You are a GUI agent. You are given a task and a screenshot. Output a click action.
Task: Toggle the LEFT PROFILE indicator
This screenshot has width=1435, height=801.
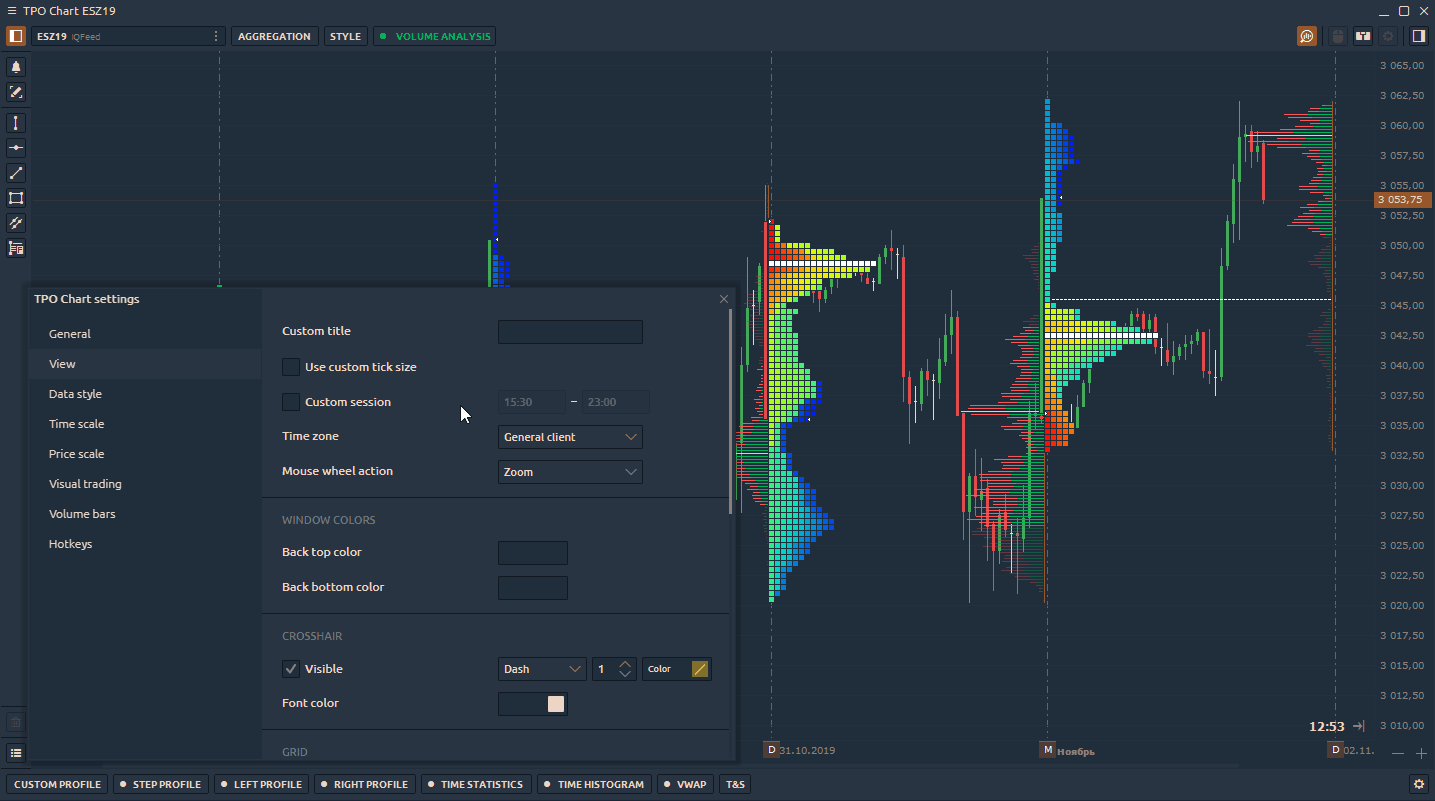(x=261, y=784)
